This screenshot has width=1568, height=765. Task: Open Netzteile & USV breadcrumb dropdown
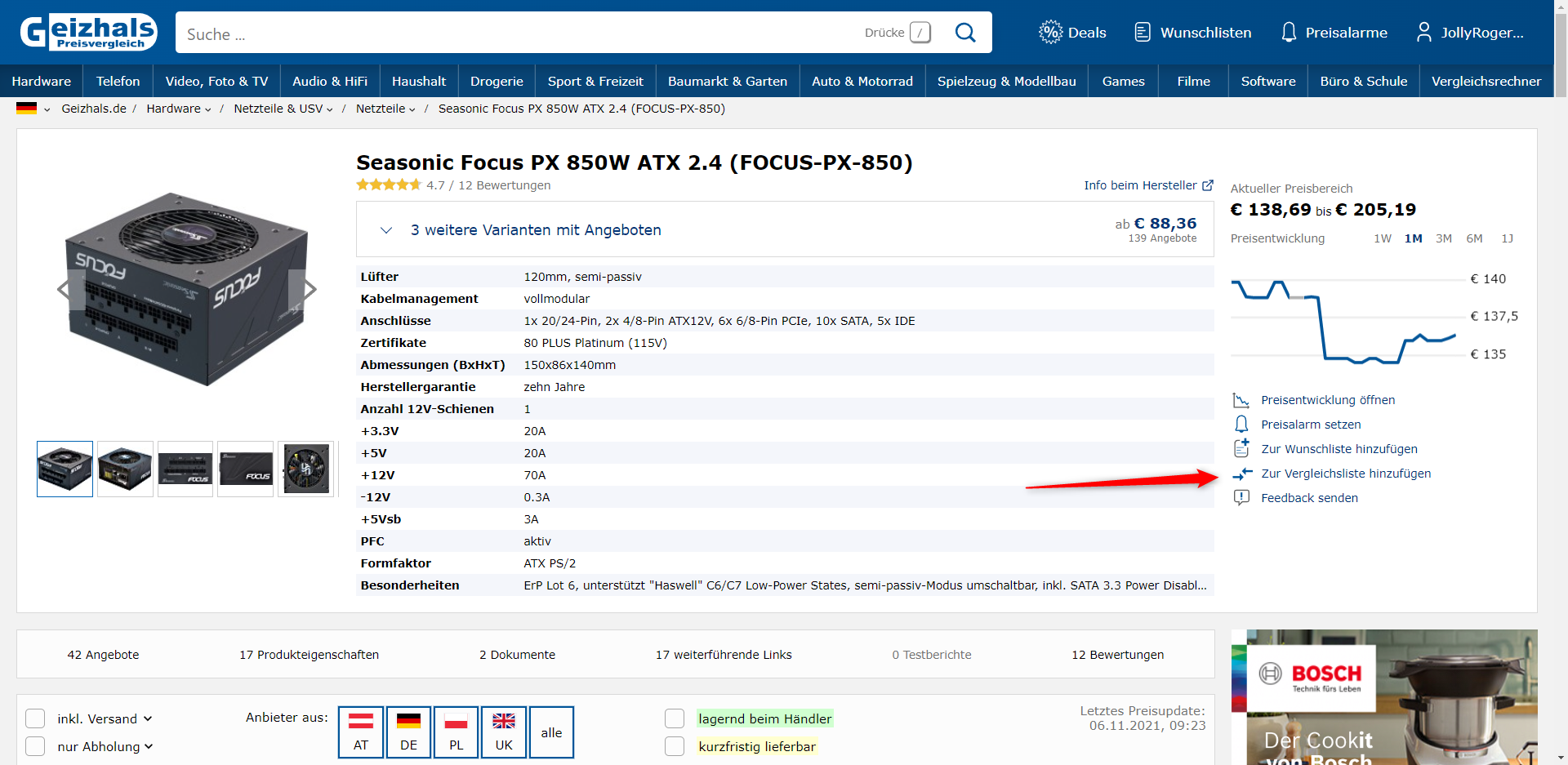click(329, 109)
